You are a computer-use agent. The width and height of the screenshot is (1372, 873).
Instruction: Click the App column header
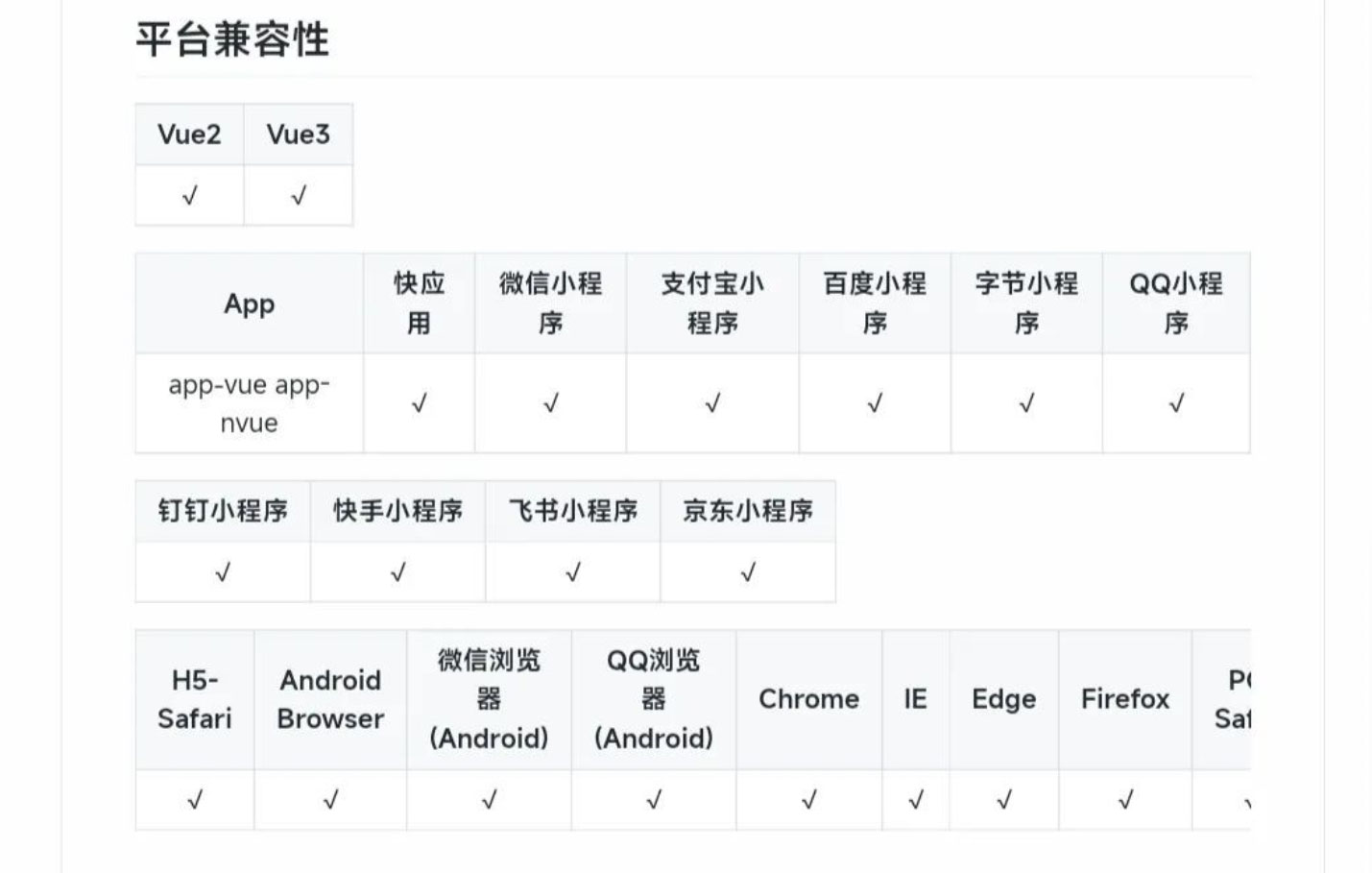[x=250, y=303]
